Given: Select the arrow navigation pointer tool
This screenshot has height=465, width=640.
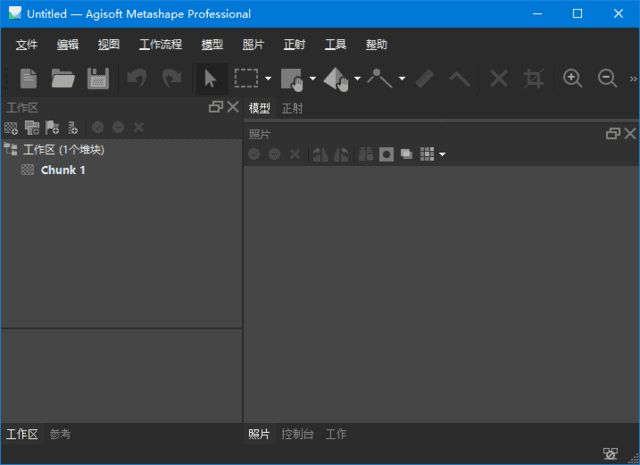Looking at the screenshot, I should click(x=210, y=78).
